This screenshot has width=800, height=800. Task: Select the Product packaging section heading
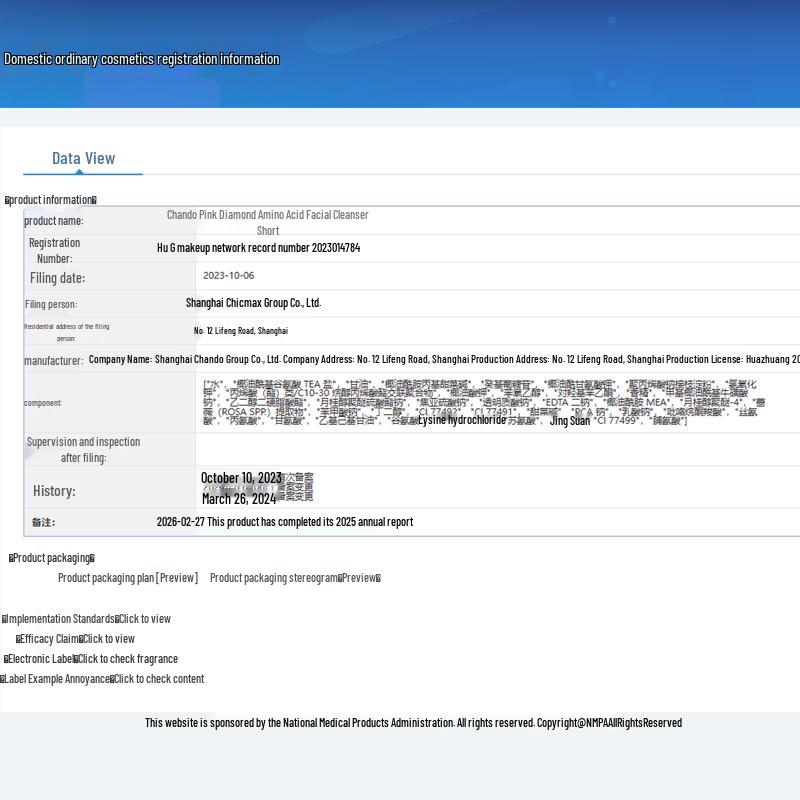52,558
